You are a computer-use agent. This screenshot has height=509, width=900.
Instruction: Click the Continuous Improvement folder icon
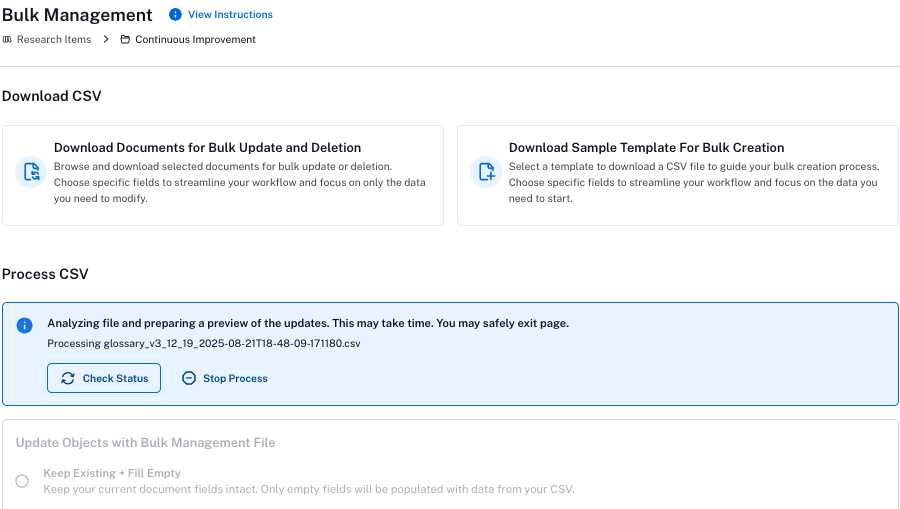pos(125,40)
